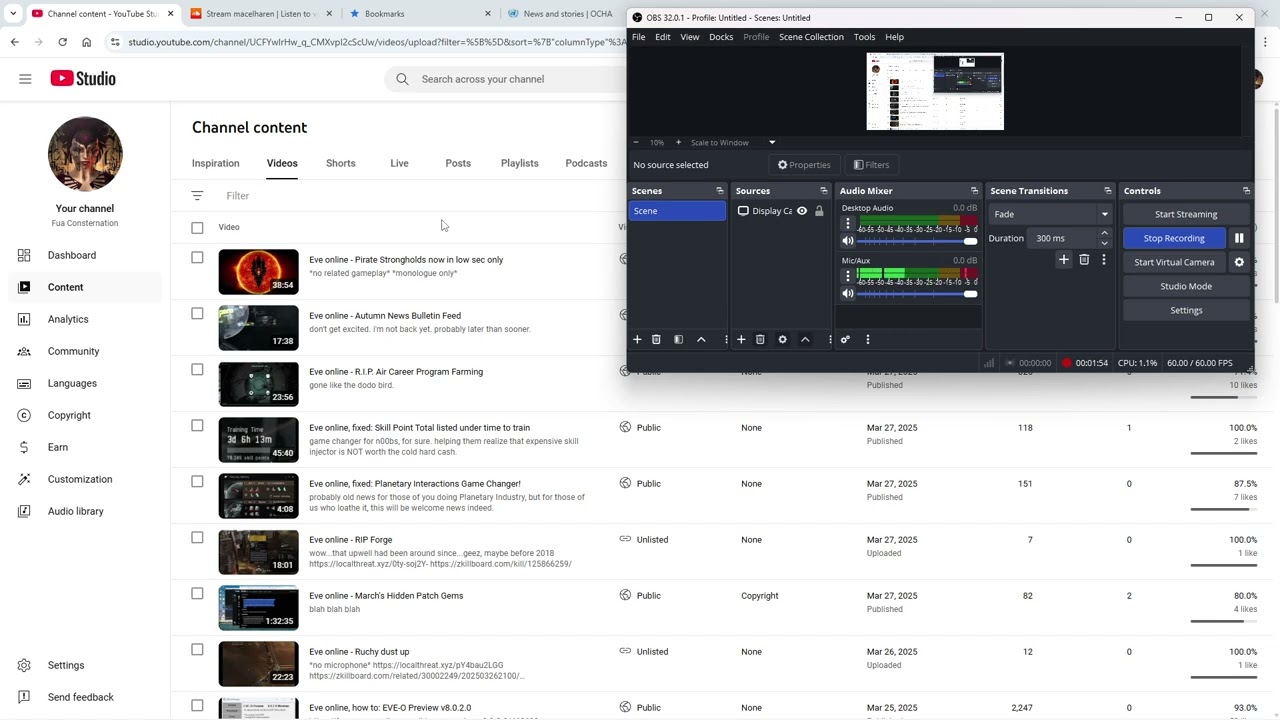Viewport: 1280px width, 720px height.
Task: Open Community section in sidebar
Action: coord(73,351)
